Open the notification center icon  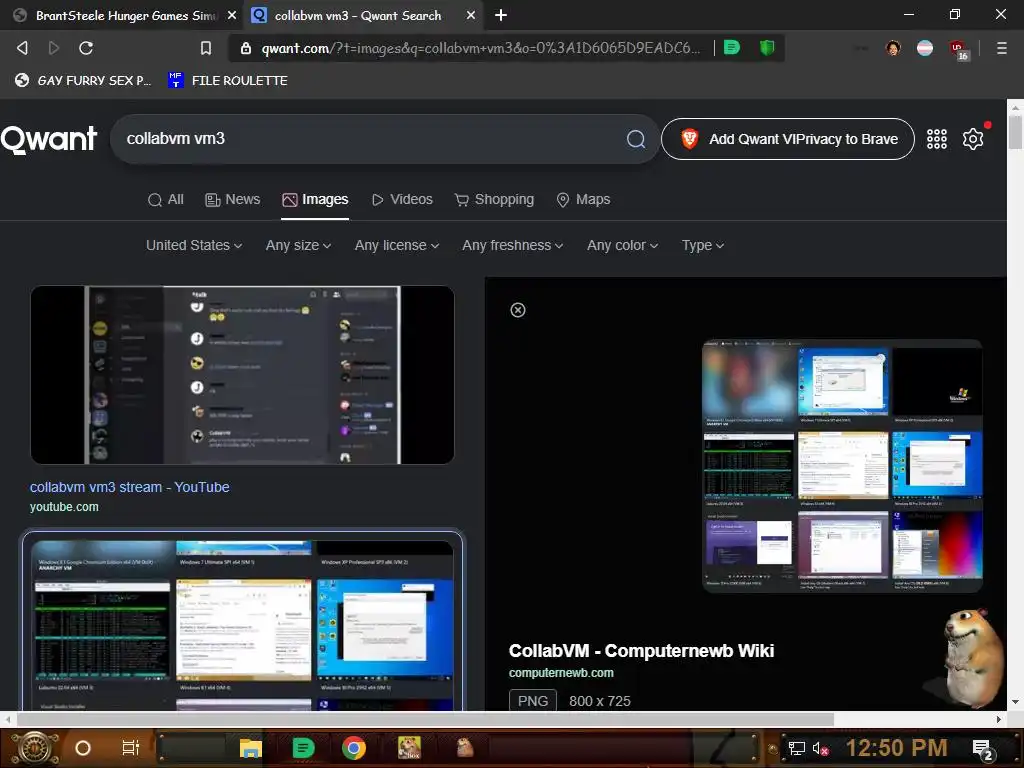click(x=982, y=749)
